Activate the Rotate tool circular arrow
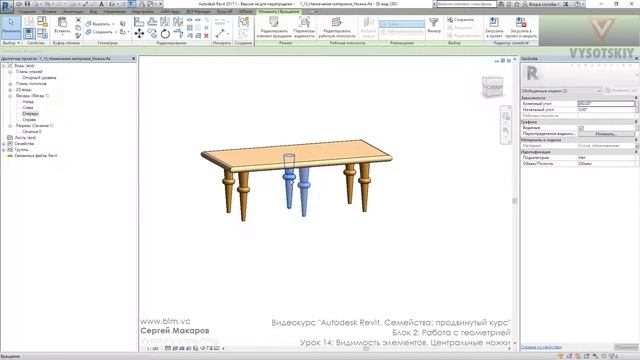This screenshot has width=640, height=360. click(x=165, y=34)
